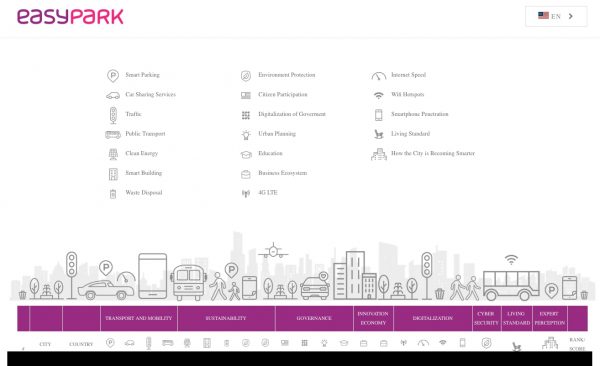Viewport: 600px width, 366px height.
Task: Select the Transport and Mobility table header
Action: (139, 318)
